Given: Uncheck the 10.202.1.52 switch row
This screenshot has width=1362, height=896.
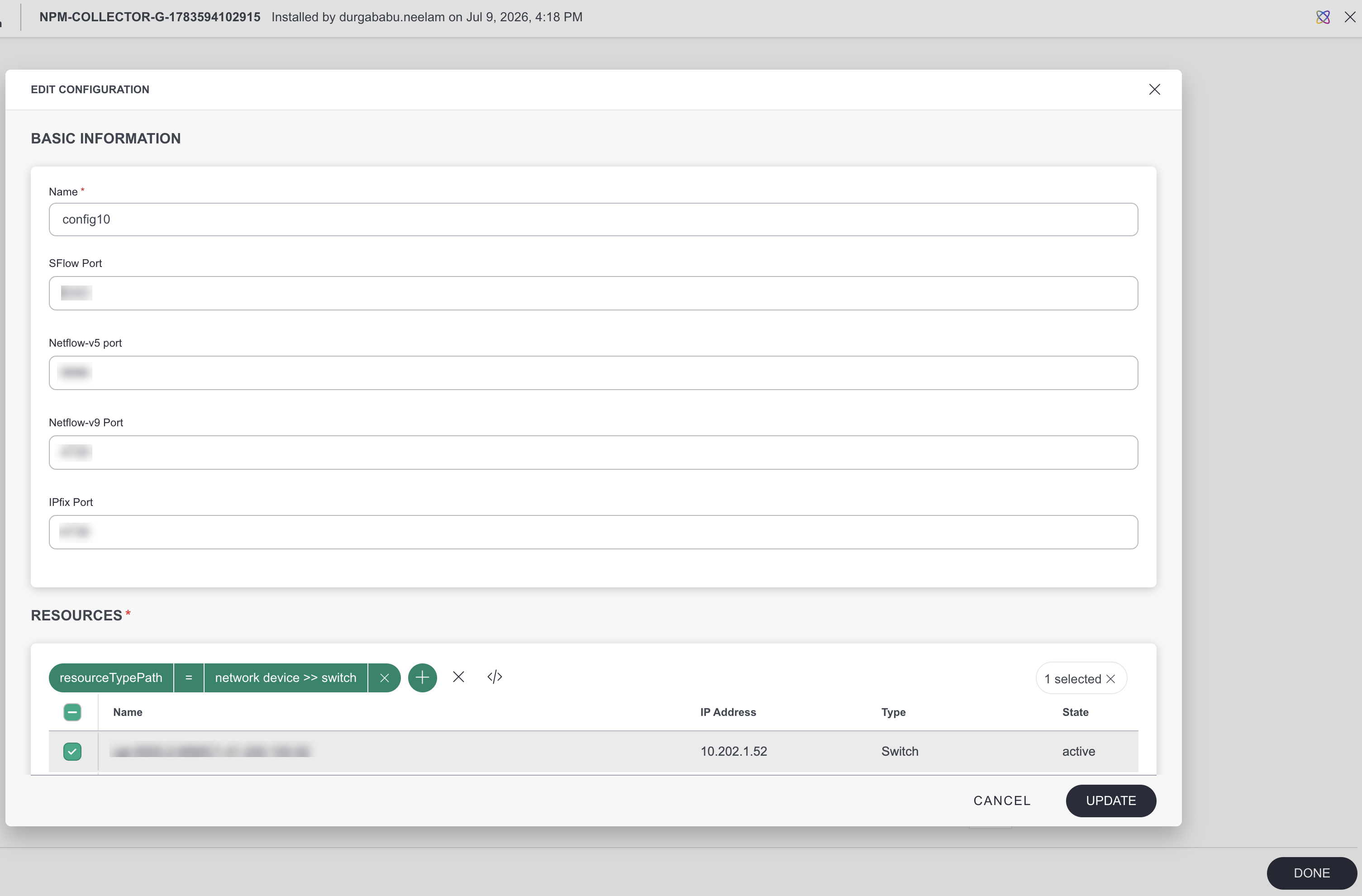Looking at the screenshot, I should coord(72,751).
